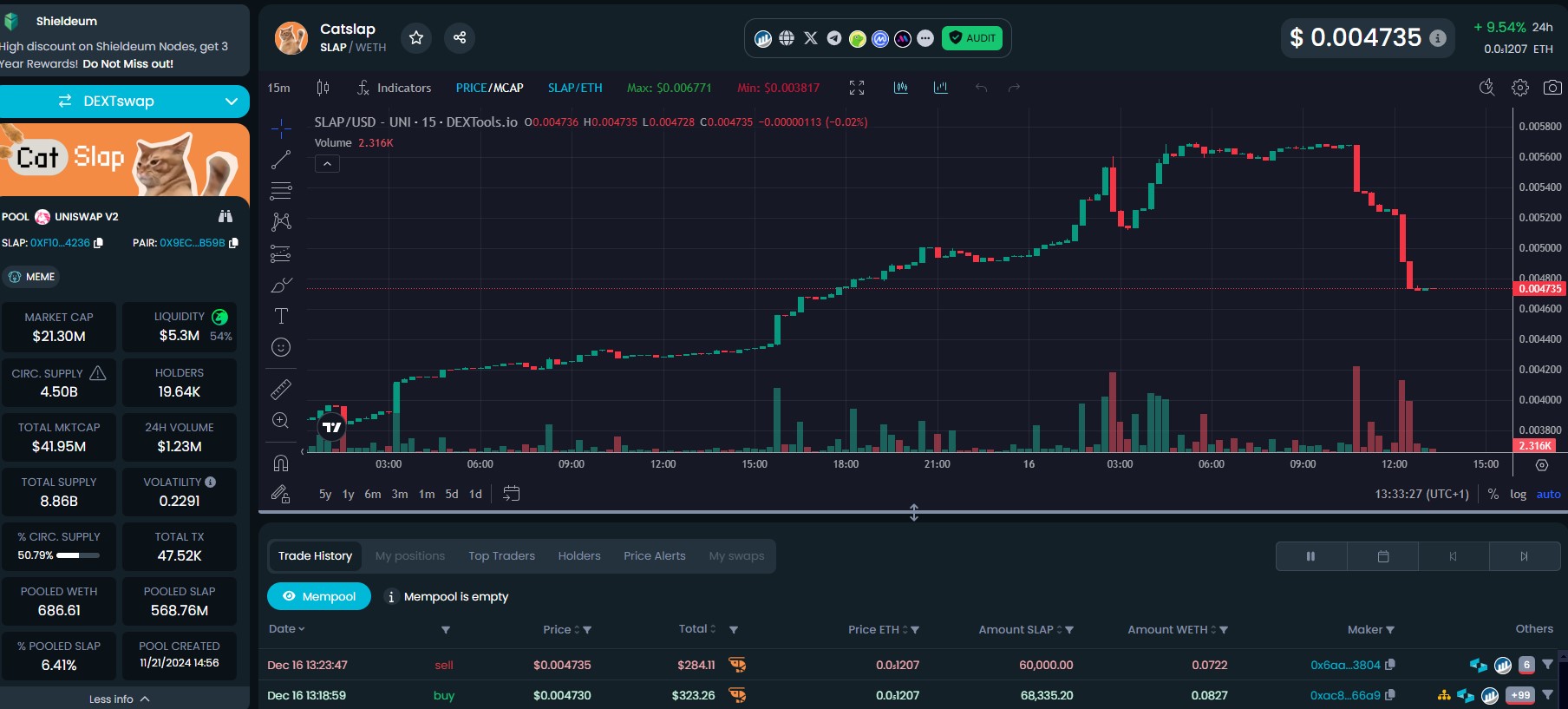This screenshot has height=709, width=1568.
Task: Click the fullscreen expand icon on chart toolbar
Action: click(x=857, y=88)
